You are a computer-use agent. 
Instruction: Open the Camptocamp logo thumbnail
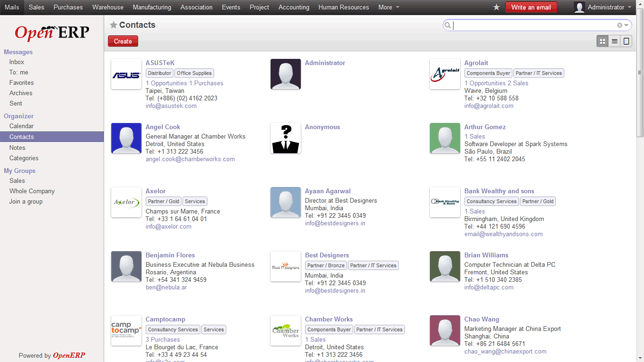126,331
